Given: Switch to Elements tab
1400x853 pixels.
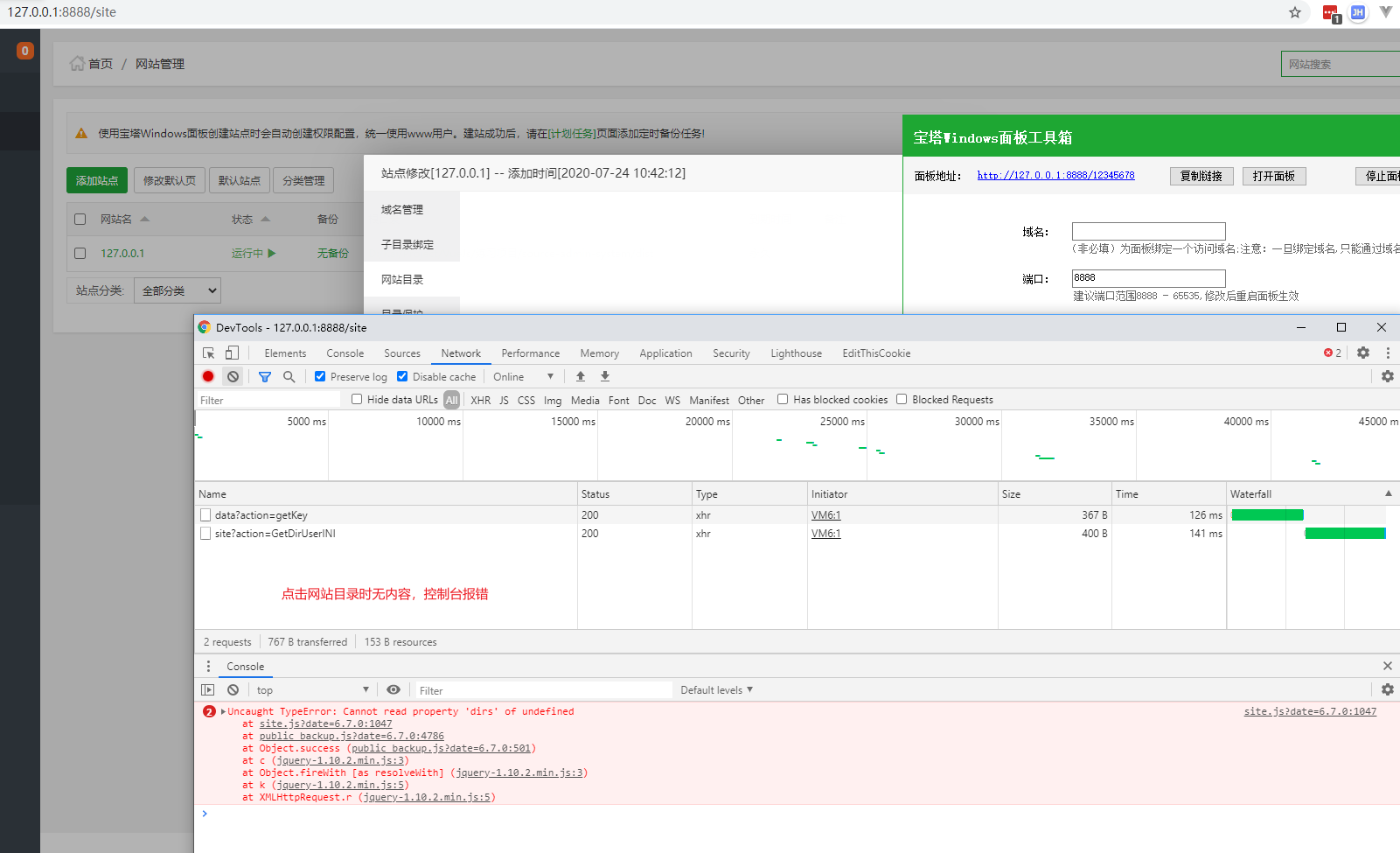Looking at the screenshot, I should point(285,353).
